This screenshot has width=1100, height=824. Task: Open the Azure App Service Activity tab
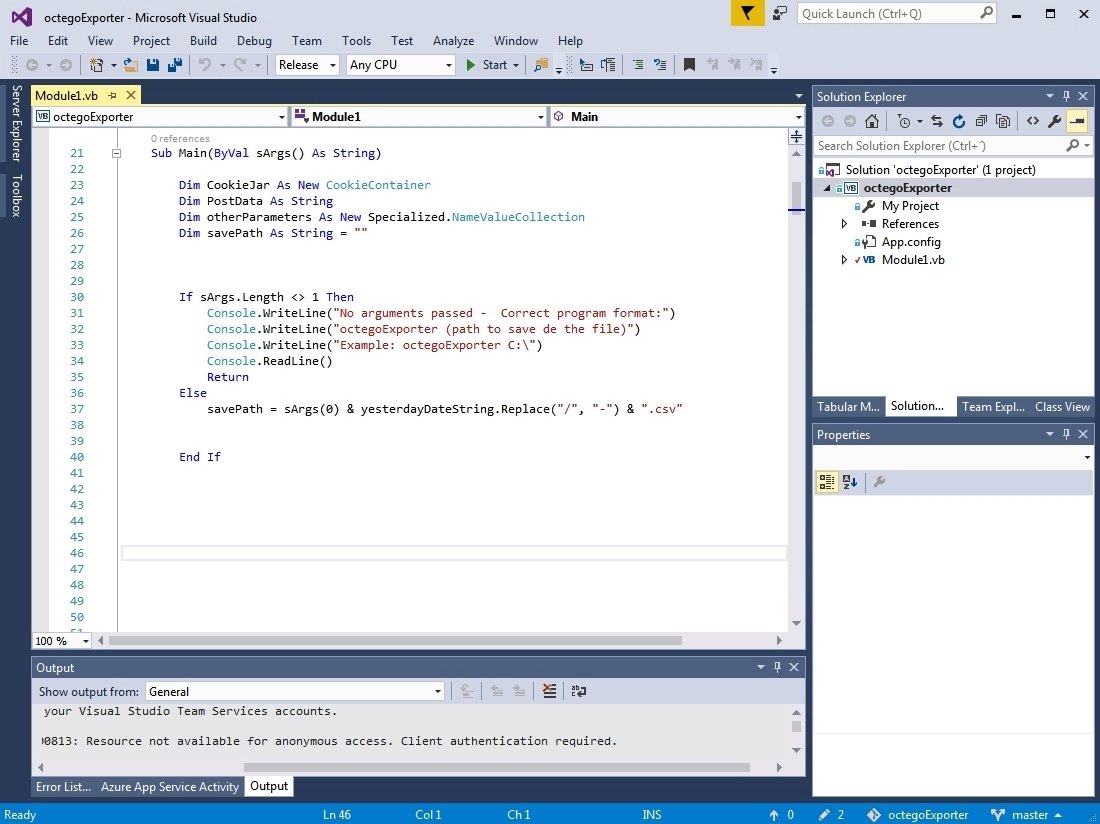coord(170,787)
